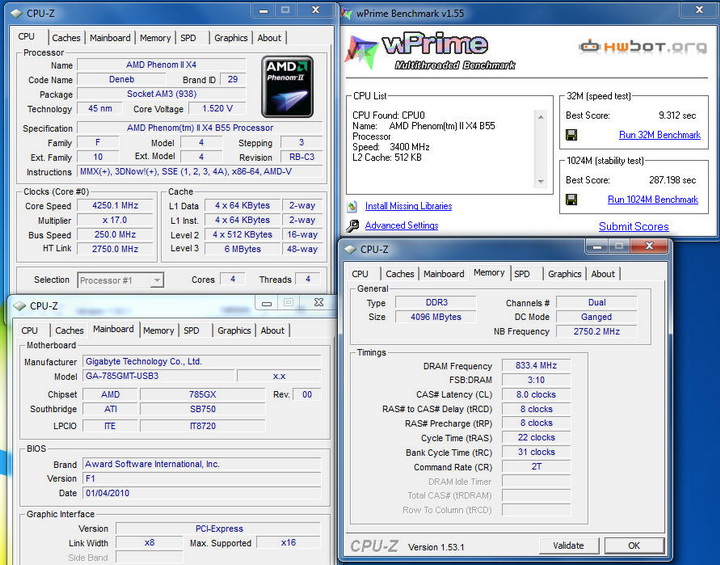Click the FSB:DRAM value 3:10
Screen dimensions: 720x565
pos(536,380)
